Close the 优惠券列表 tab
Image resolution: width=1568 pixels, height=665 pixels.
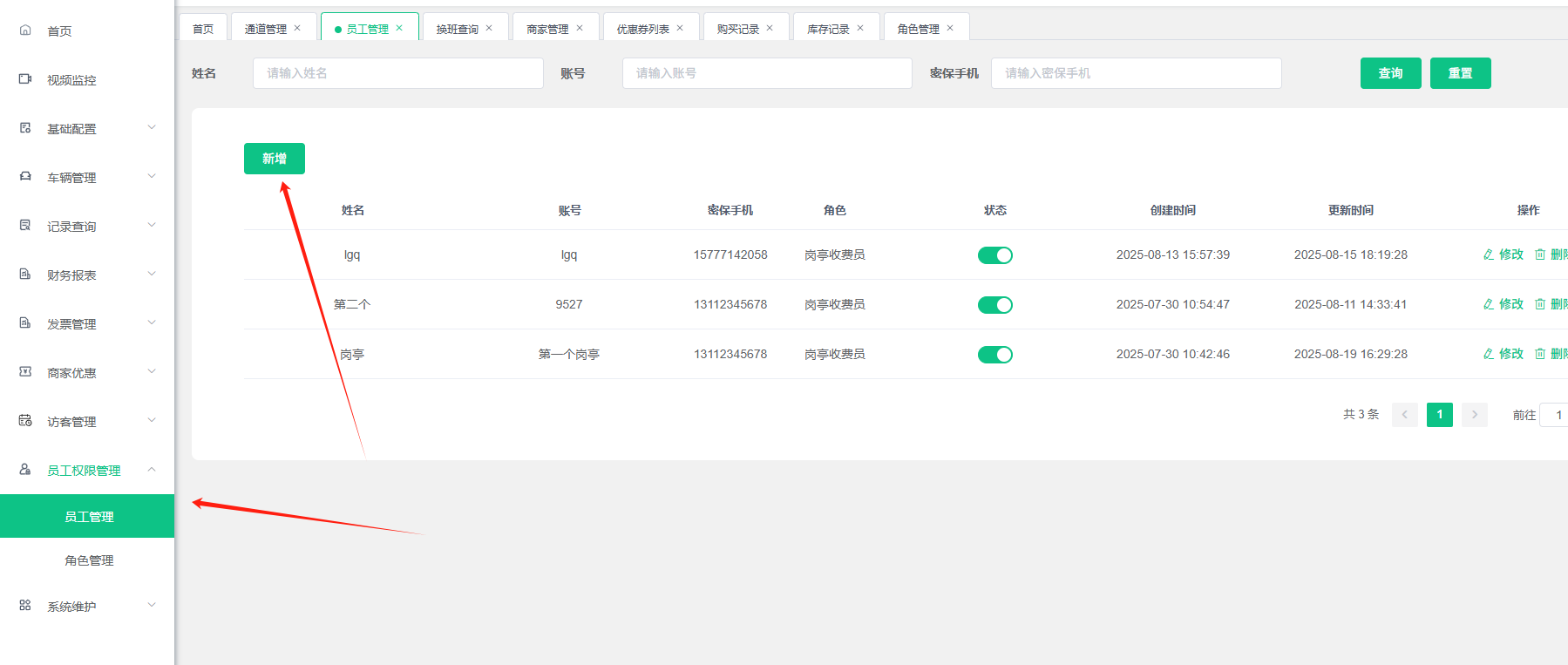pos(680,28)
